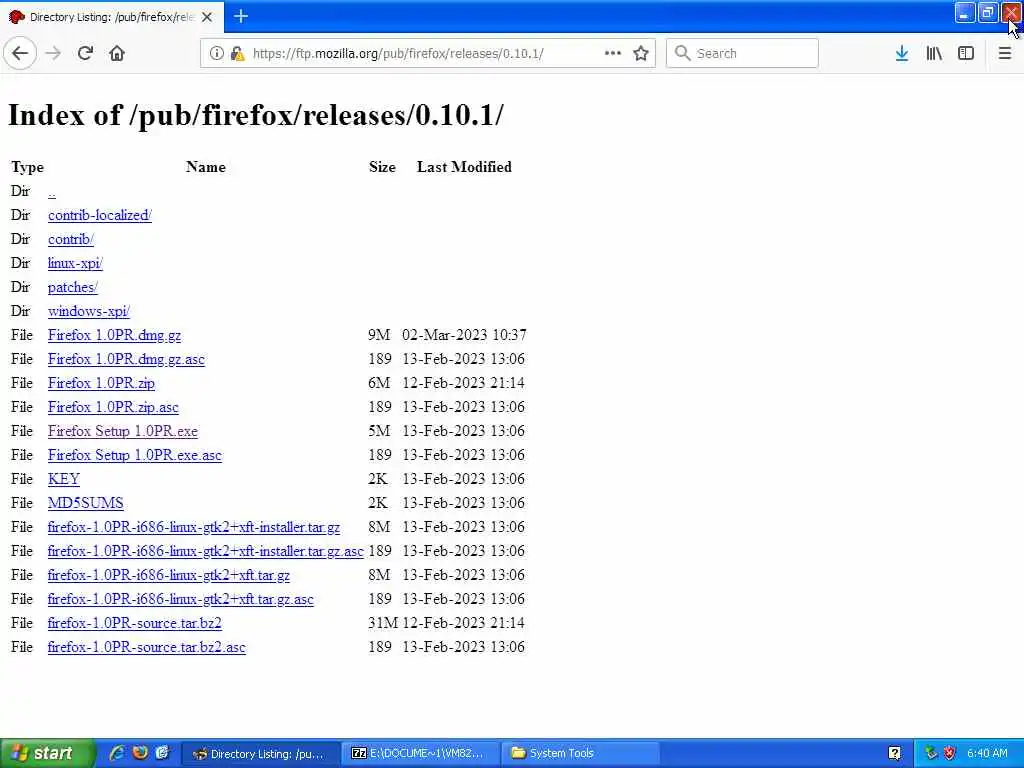1024x768 pixels.
Task: Click the 'Type' column header
Action: click(x=27, y=167)
